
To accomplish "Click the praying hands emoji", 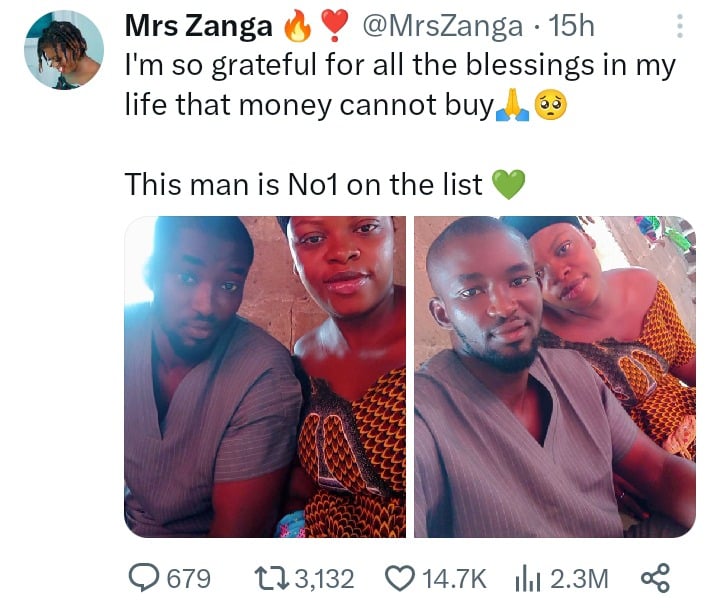I will click(510, 104).
